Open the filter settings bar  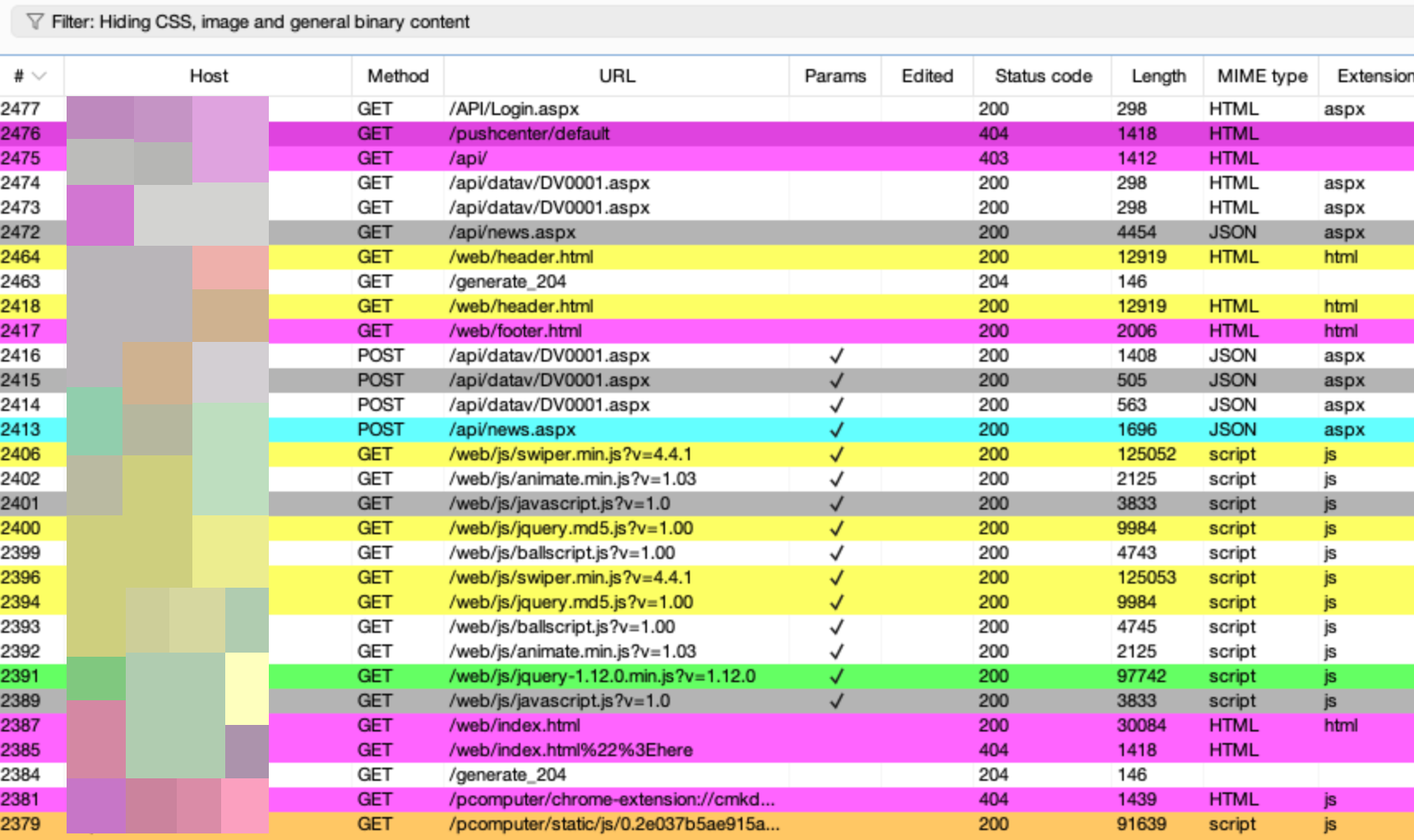click(x=260, y=21)
